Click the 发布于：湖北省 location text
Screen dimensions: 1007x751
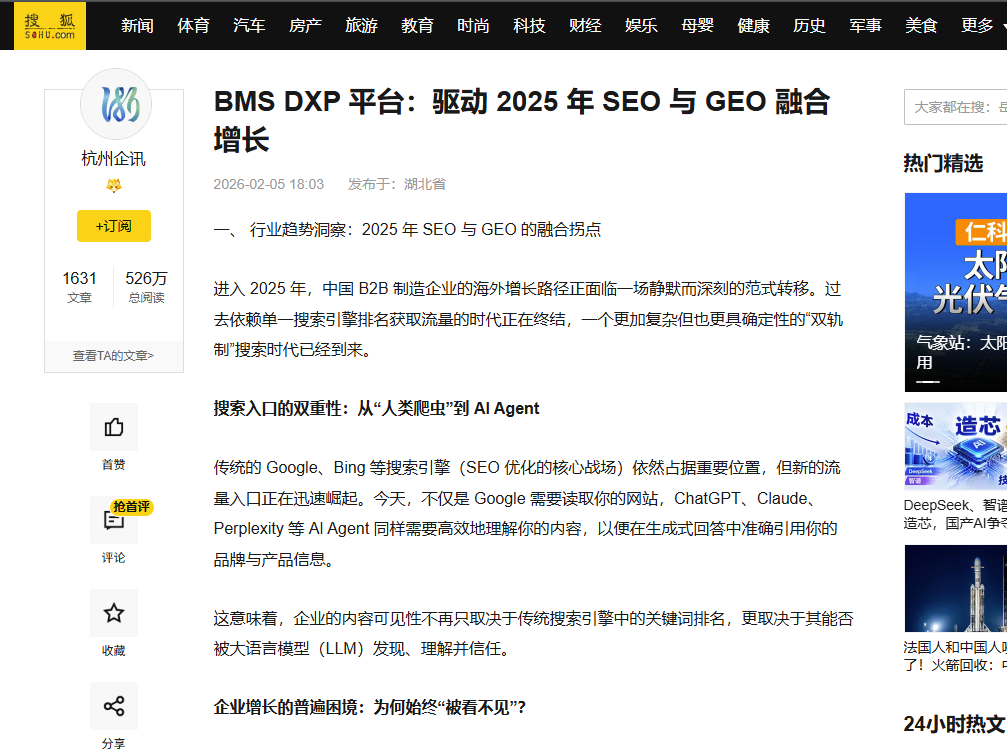pos(397,184)
